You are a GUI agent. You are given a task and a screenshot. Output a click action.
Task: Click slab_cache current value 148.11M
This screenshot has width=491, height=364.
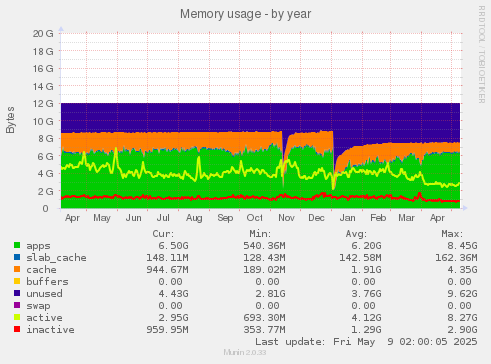(167, 258)
